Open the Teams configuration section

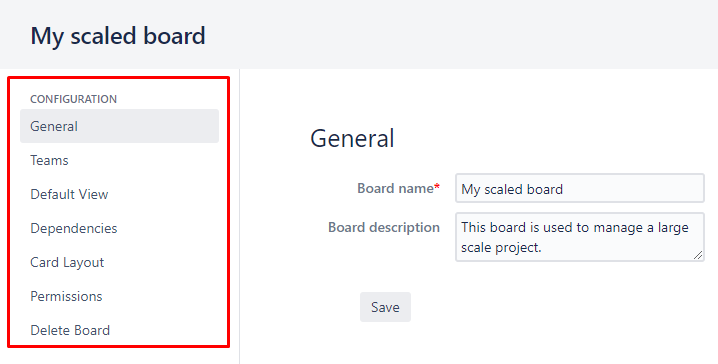pos(49,160)
